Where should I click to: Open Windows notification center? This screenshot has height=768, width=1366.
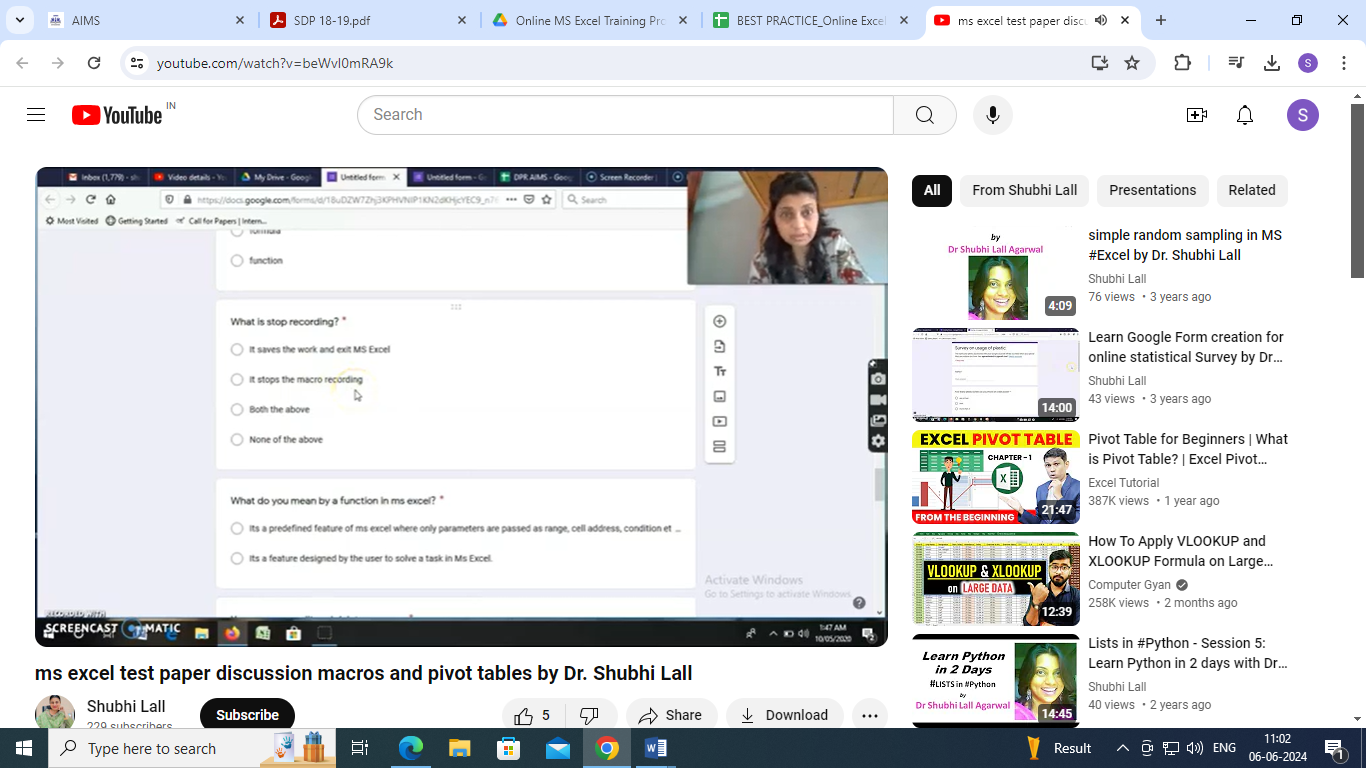coord(1334,748)
